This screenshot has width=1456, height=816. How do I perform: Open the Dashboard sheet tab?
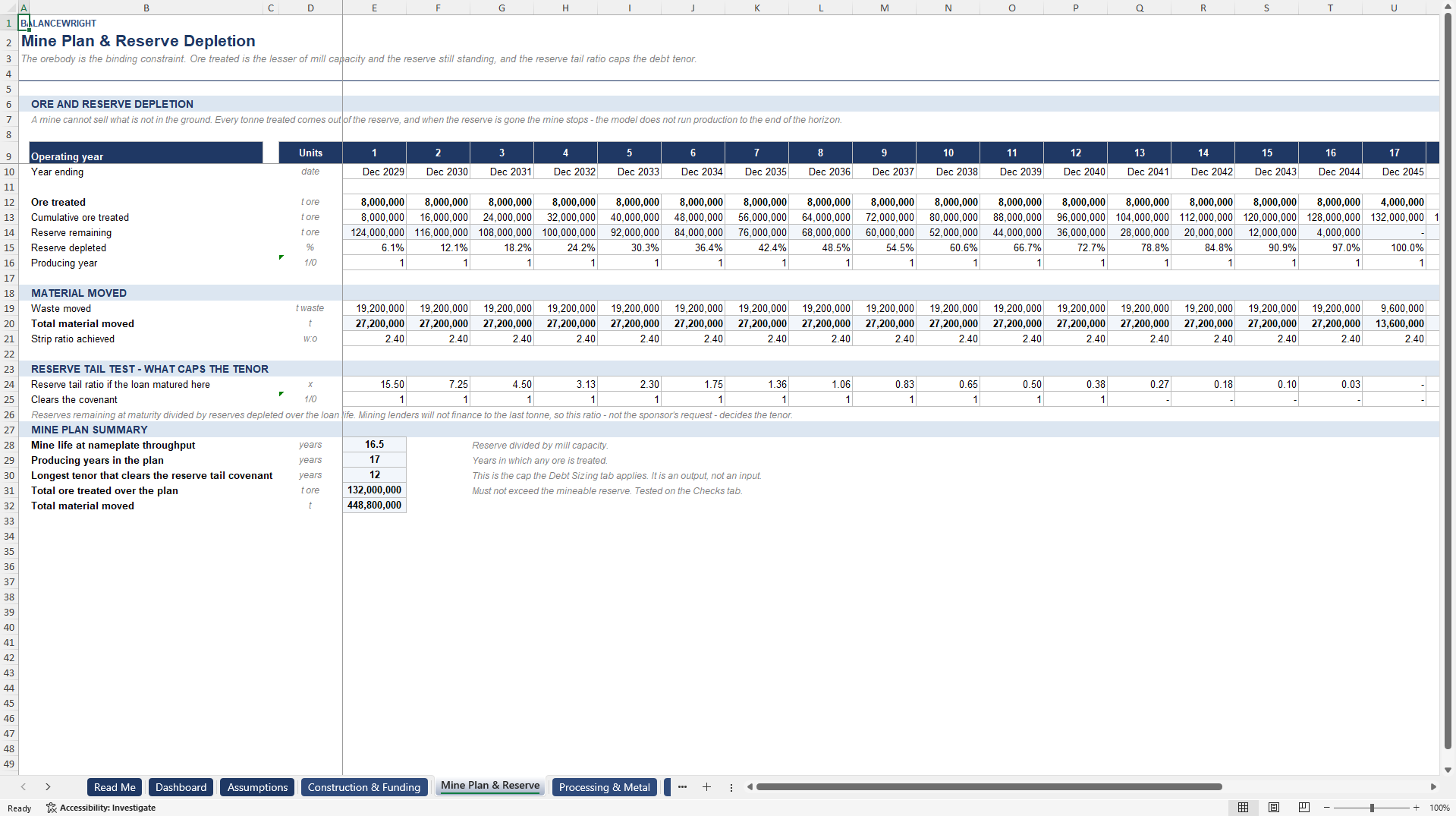[x=181, y=787]
